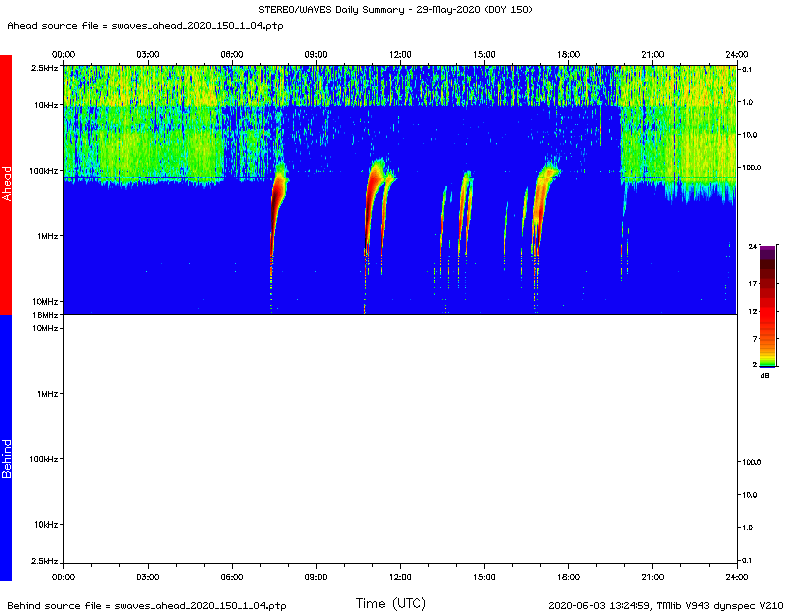Click the TMlib version timestamp text
Screen dimensions: 792x612
pos(665,605)
